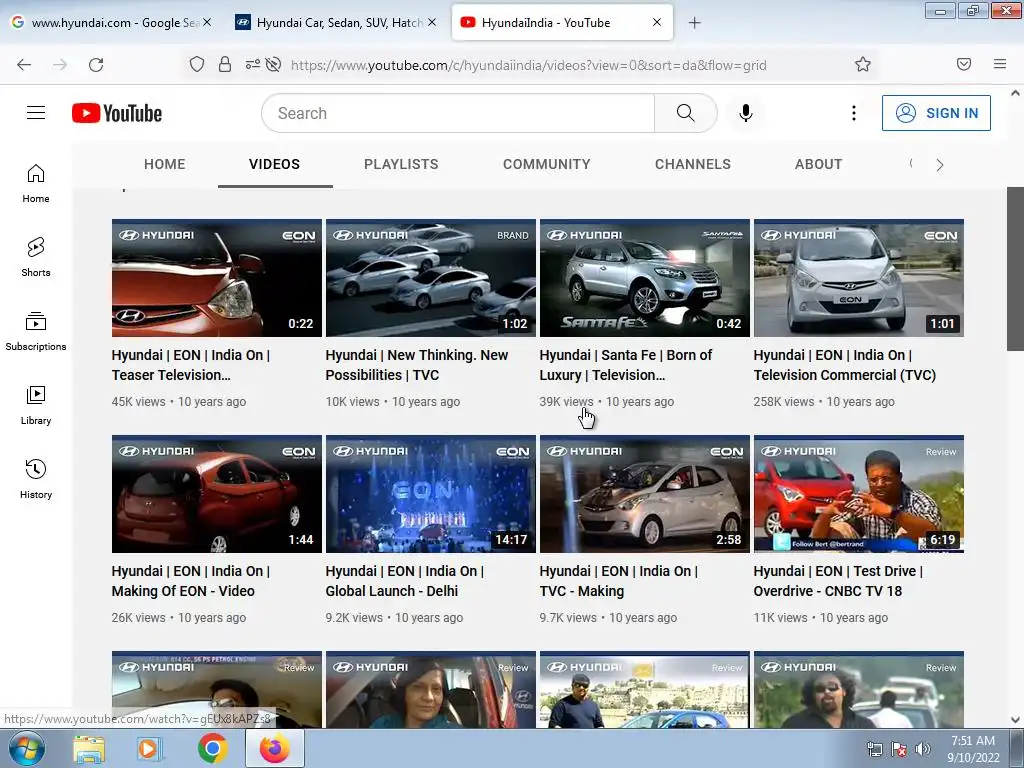1024x768 pixels.
Task: Open the Firefox application menu
Action: [1000, 64]
